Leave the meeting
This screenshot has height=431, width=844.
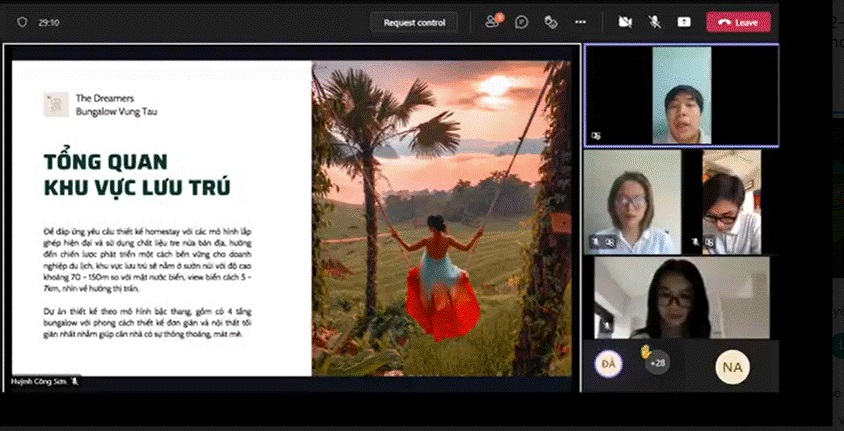pos(738,22)
